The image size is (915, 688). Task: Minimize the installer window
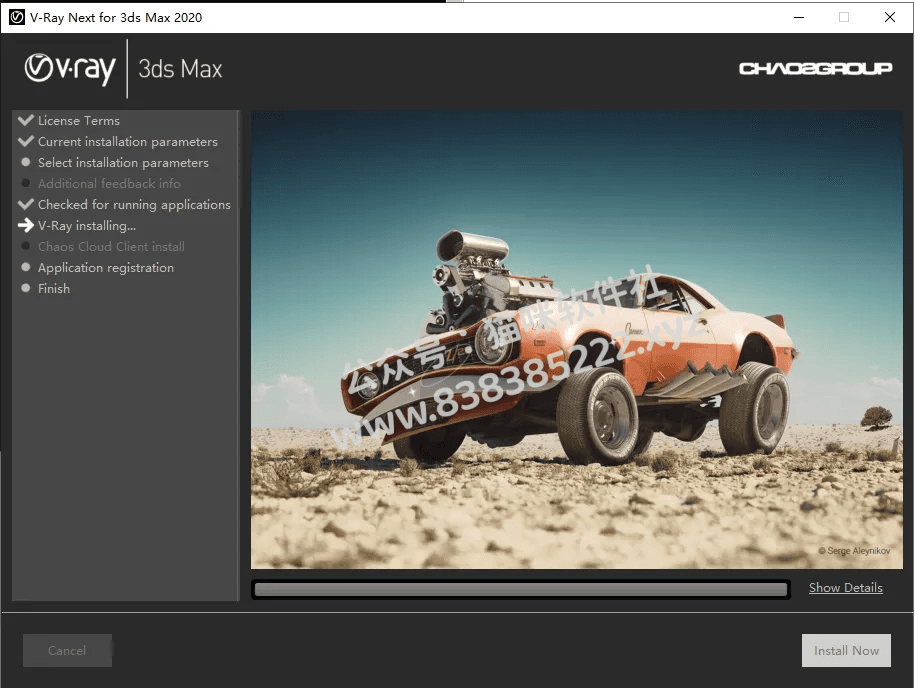click(x=799, y=18)
